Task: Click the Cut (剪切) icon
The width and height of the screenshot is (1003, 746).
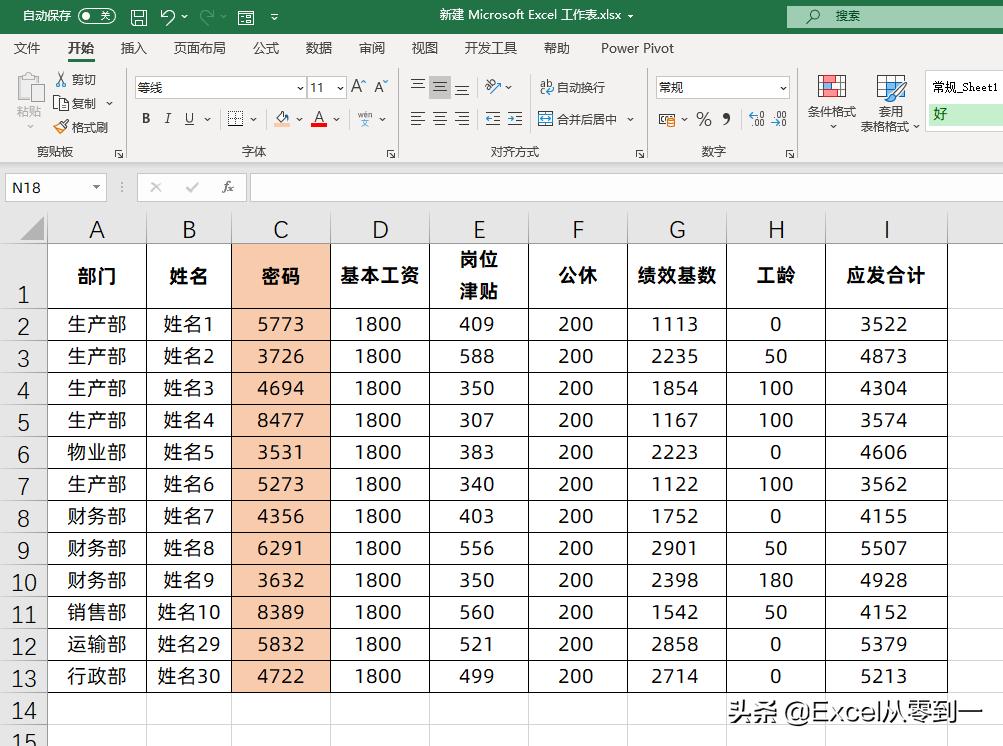Action: [x=61, y=79]
